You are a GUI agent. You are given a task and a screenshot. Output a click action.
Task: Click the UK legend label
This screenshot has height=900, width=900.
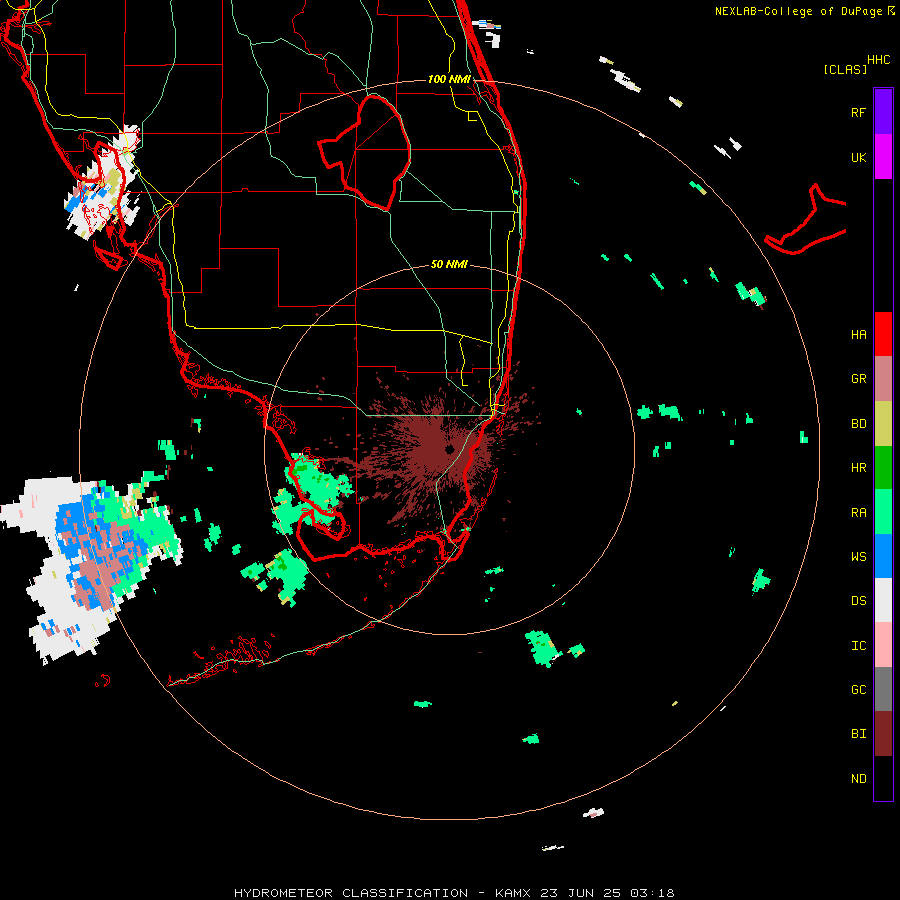click(x=858, y=157)
